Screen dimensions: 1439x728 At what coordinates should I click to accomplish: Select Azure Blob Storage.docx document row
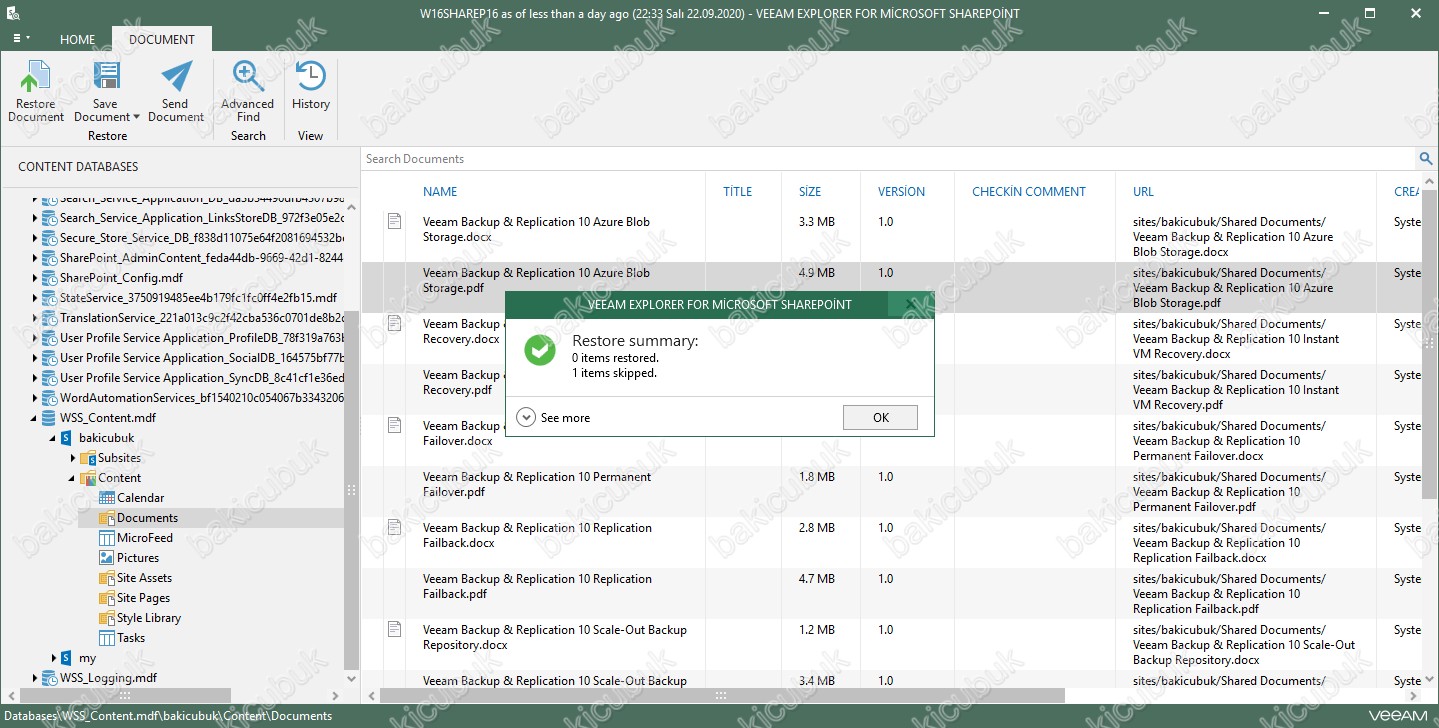click(x=890, y=237)
